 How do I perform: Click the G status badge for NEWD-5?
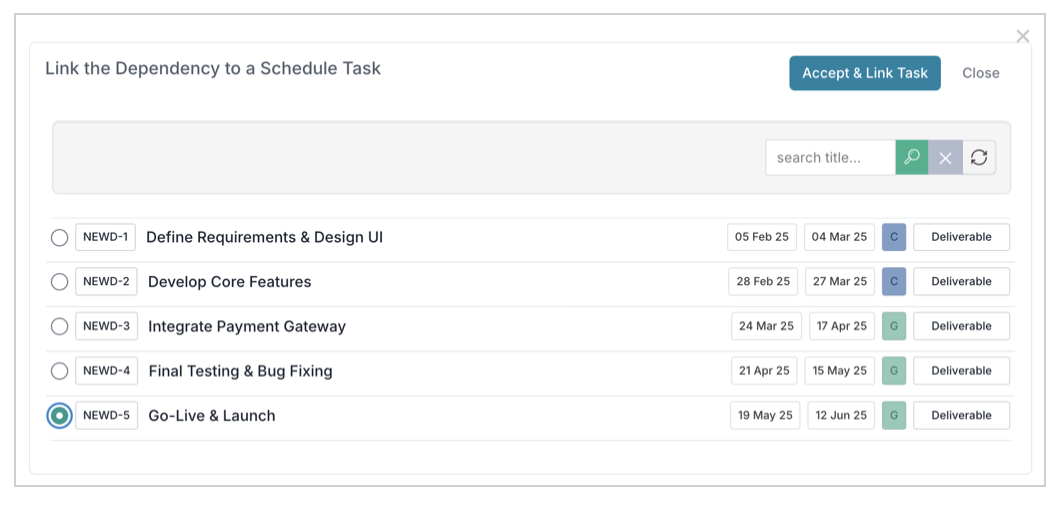click(x=894, y=415)
